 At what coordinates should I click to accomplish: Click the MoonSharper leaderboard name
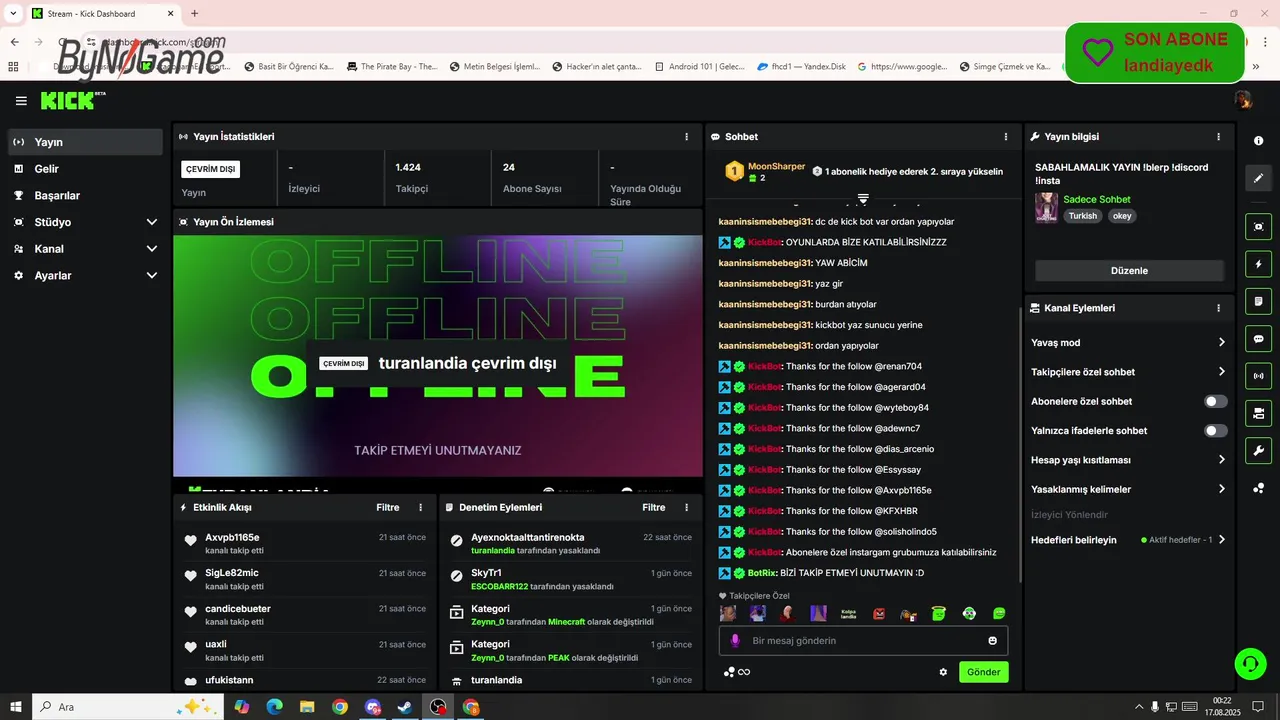coord(776,167)
